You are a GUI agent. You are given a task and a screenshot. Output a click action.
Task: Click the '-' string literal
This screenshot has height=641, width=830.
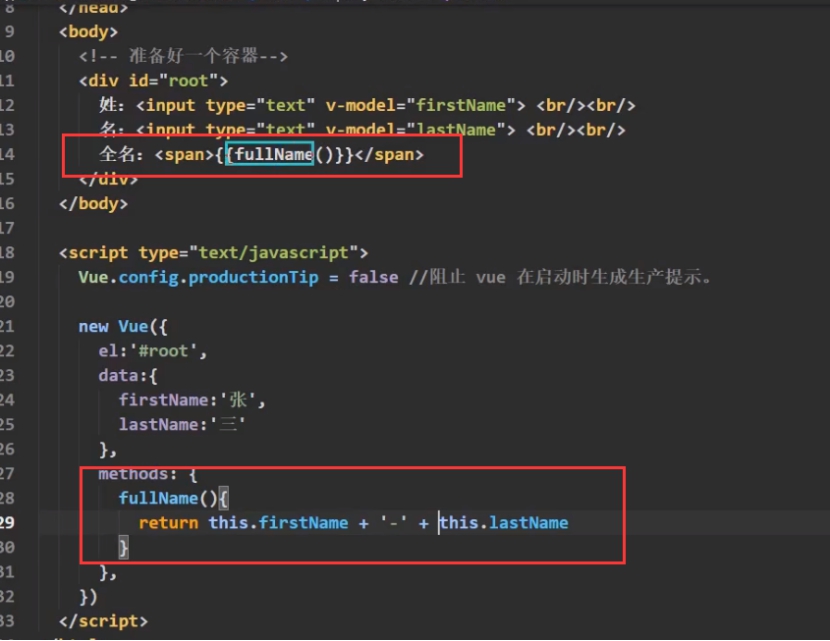click(393, 523)
